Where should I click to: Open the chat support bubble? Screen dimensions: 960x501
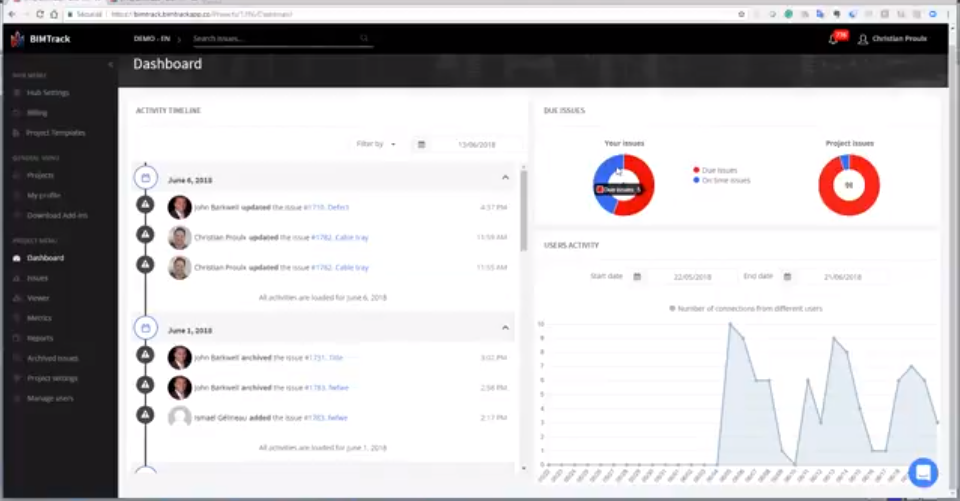pyautogui.click(x=922, y=472)
